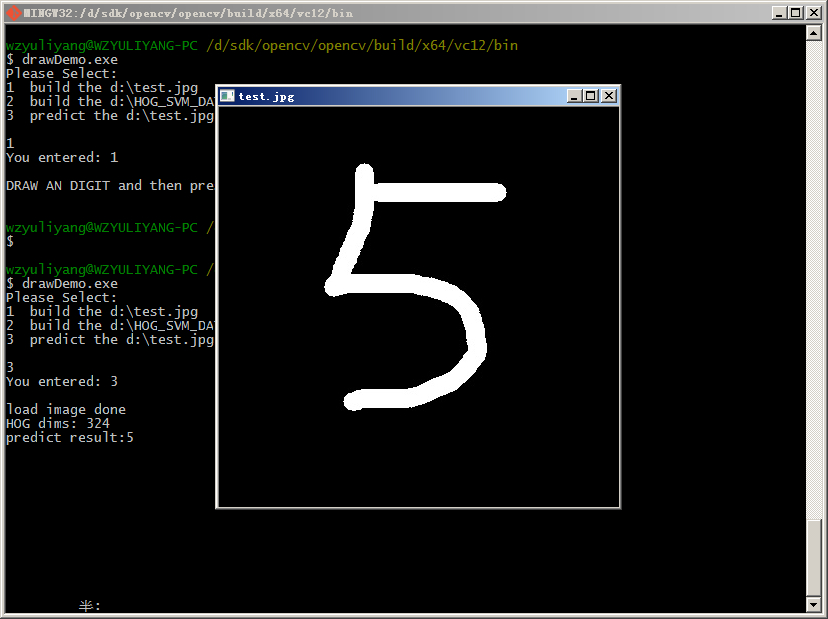Click the 'HOG dims: 324' status line

click(58, 423)
